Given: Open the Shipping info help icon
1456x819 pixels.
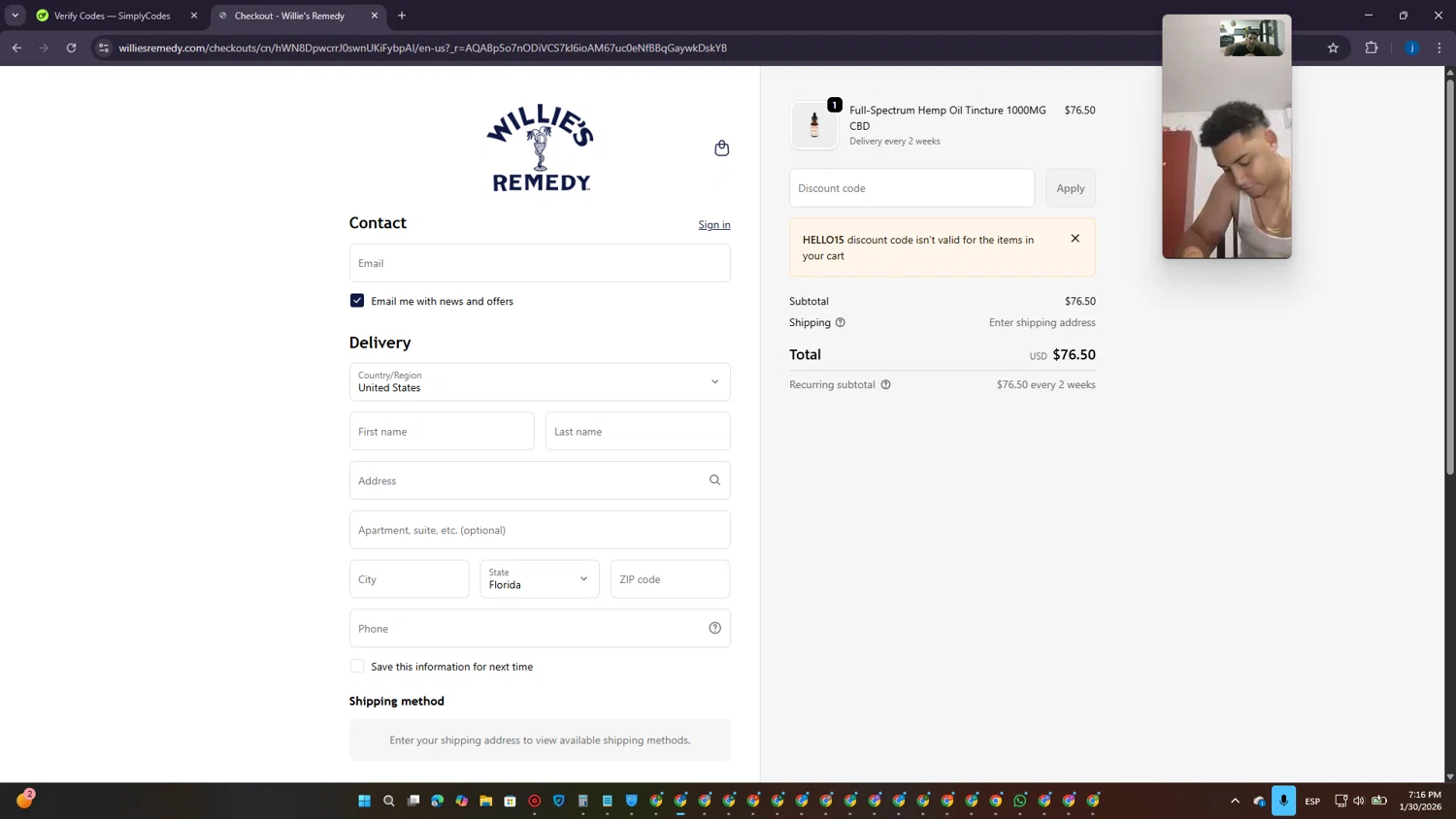Looking at the screenshot, I should (840, 322).
